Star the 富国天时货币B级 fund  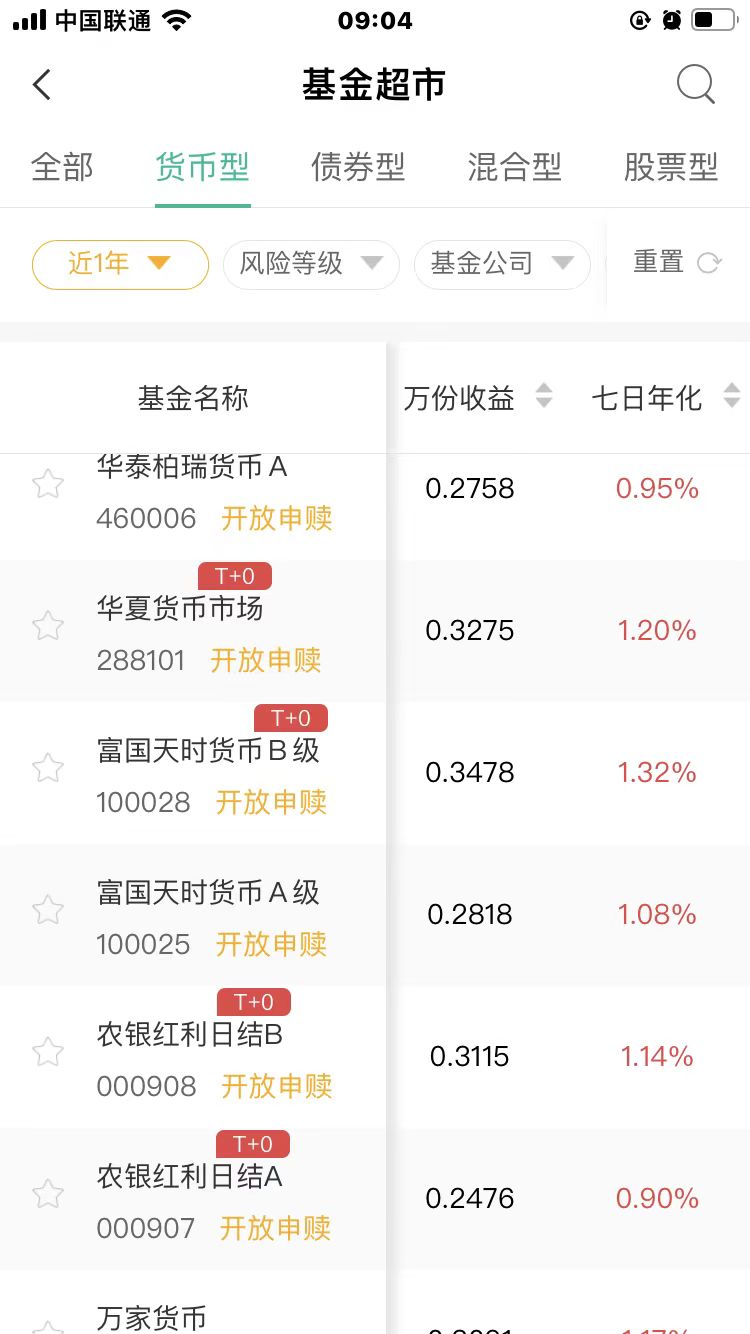(48, 769)
